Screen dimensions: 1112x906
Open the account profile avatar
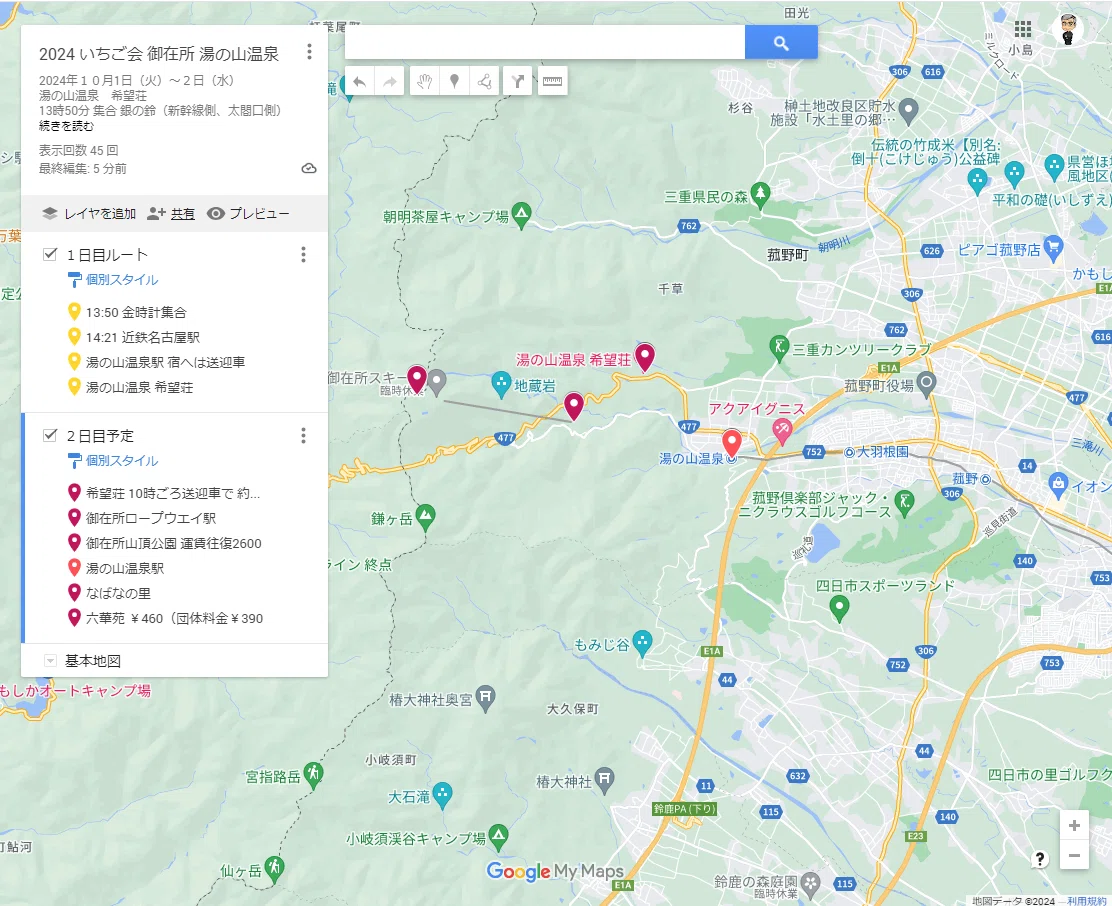(x=1069, y=29)
